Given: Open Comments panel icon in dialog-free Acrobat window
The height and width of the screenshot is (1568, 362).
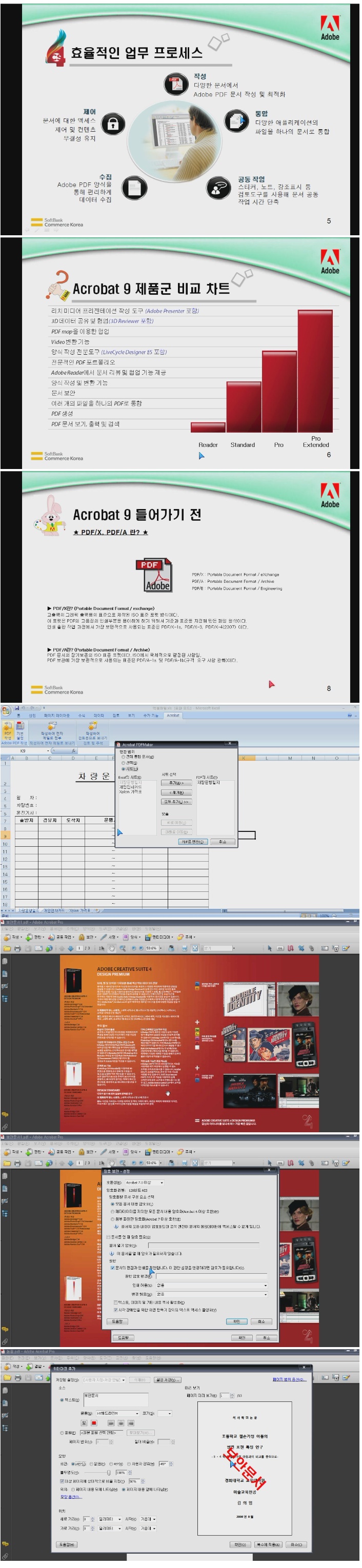Looking at the screenshot, I should (5, 1114).
